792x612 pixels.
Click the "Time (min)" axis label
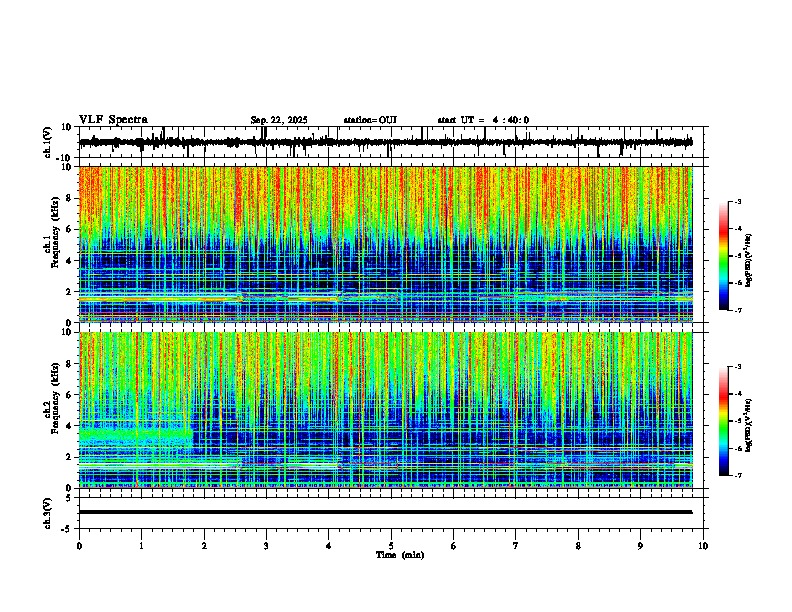400,555
